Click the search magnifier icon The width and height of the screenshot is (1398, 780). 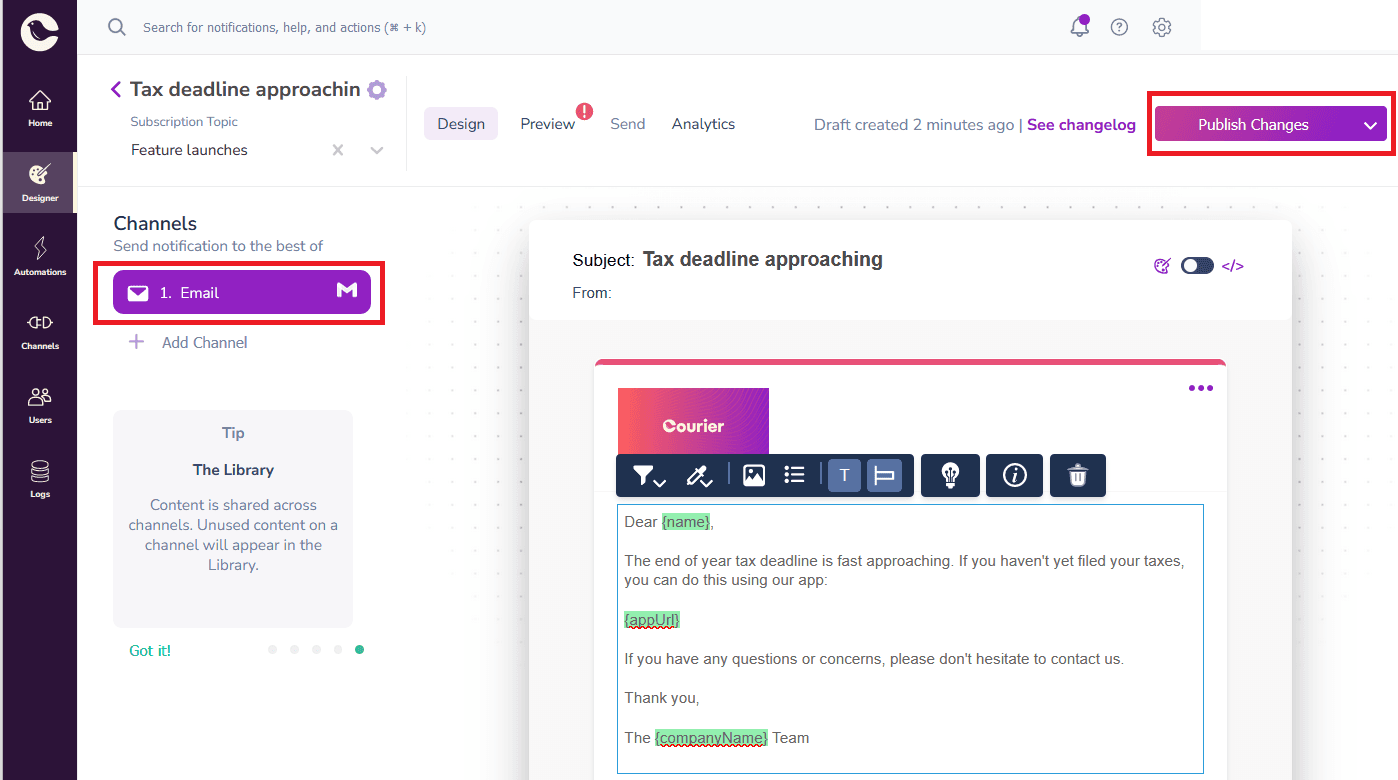pos(117,27)
